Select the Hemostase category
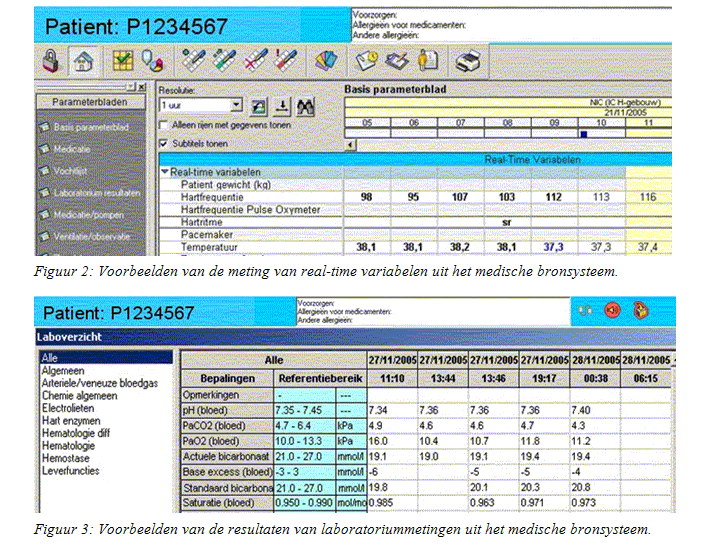This screenshot has height=546, width=705. coord(66,458)
